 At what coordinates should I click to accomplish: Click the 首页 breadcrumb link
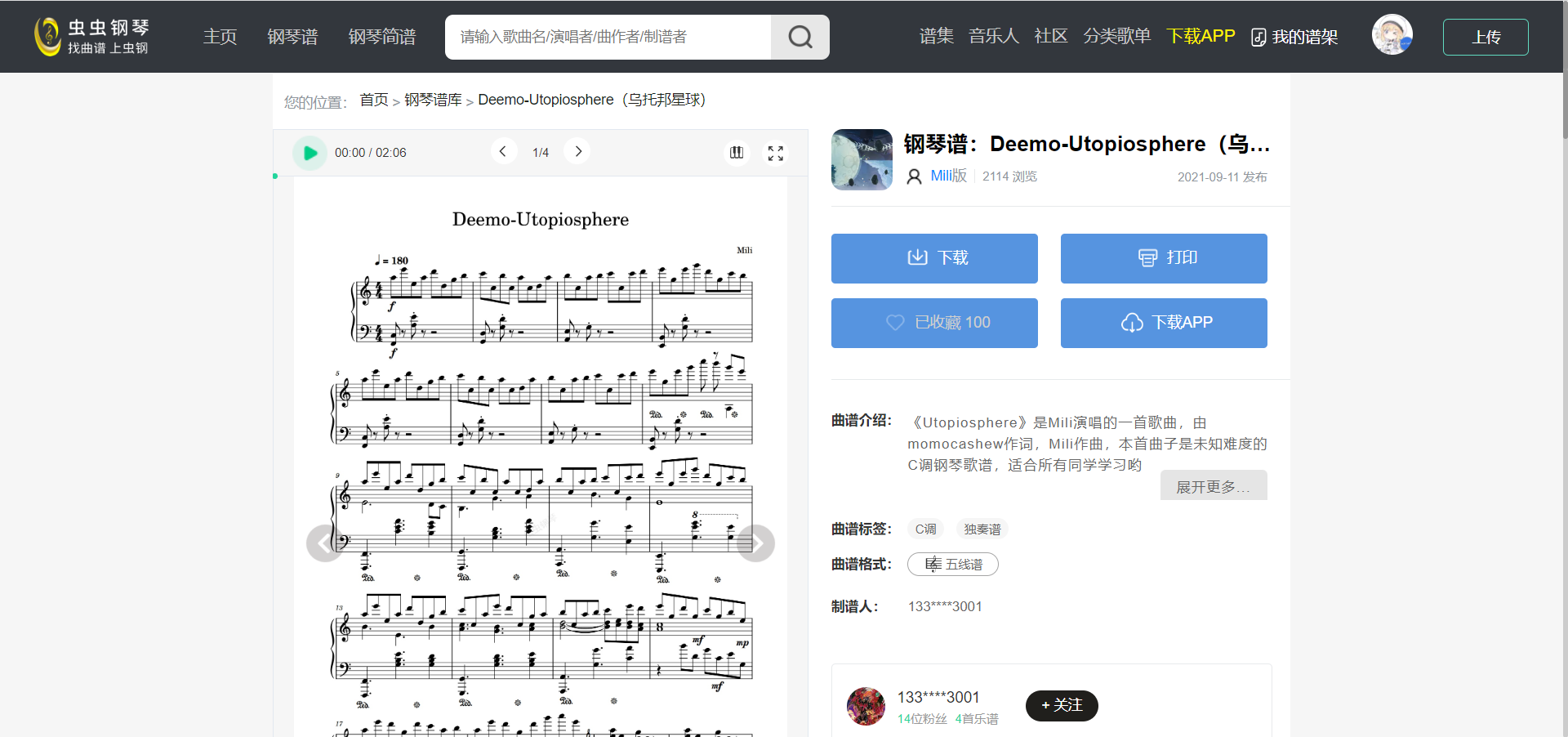coord(374,100)
